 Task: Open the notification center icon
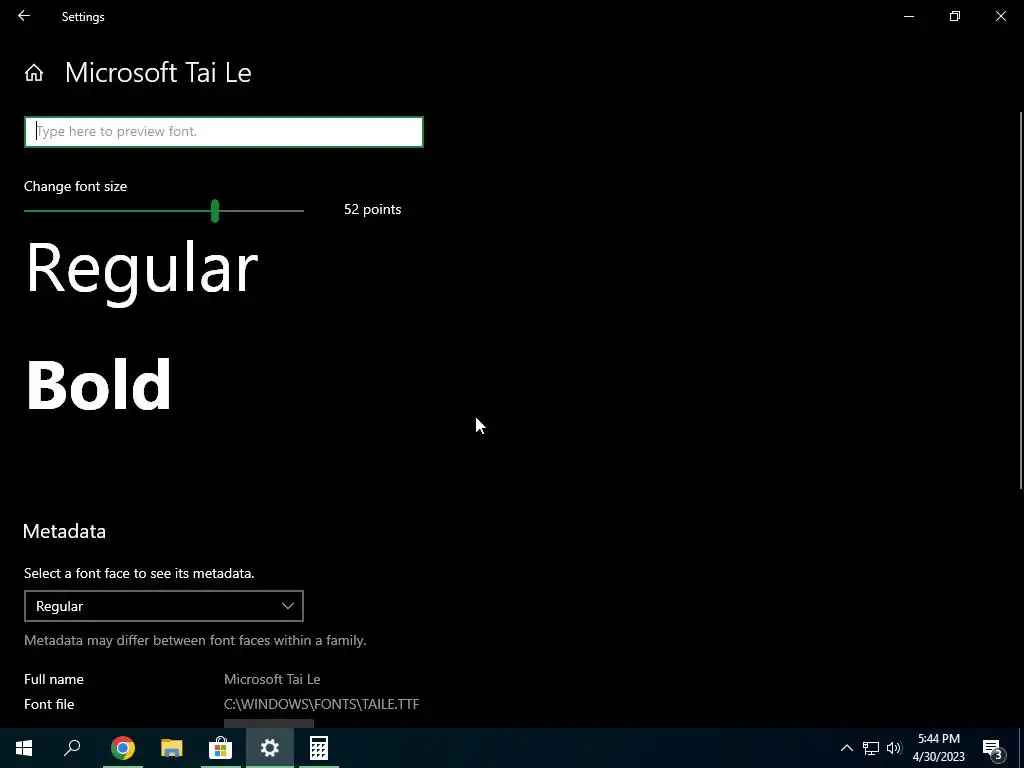pos(992,748)
